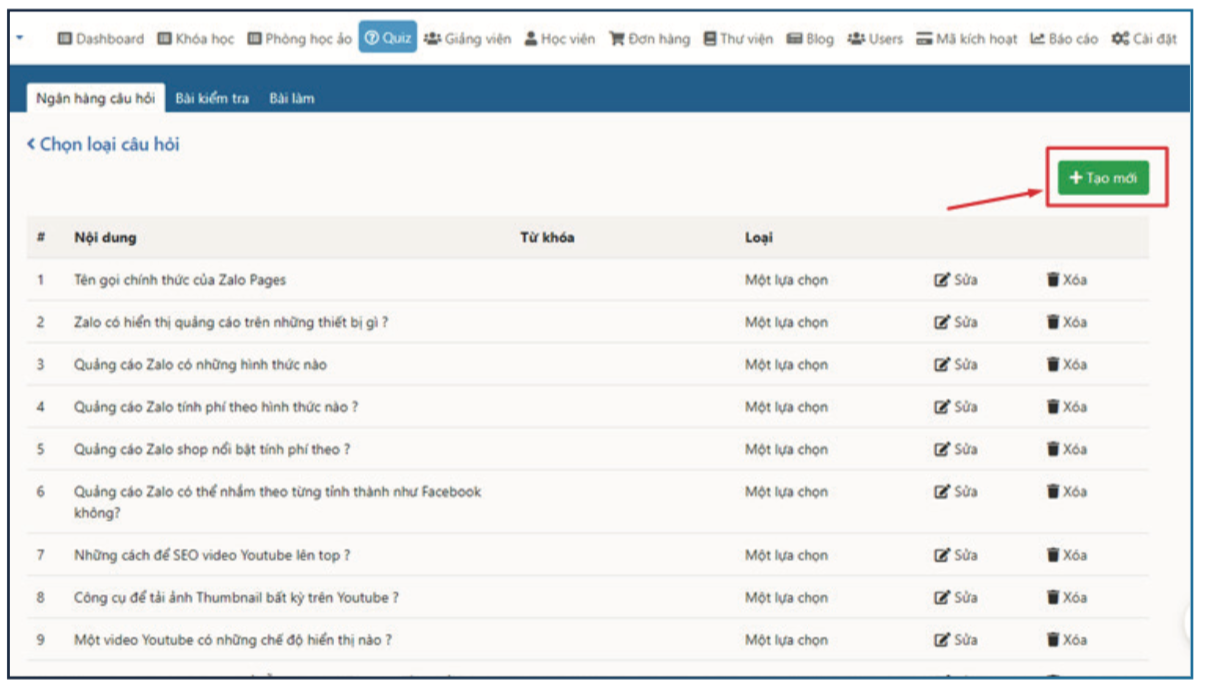Click the green Tạo mới button
1206x694 pixels.
coord(1103,178)
